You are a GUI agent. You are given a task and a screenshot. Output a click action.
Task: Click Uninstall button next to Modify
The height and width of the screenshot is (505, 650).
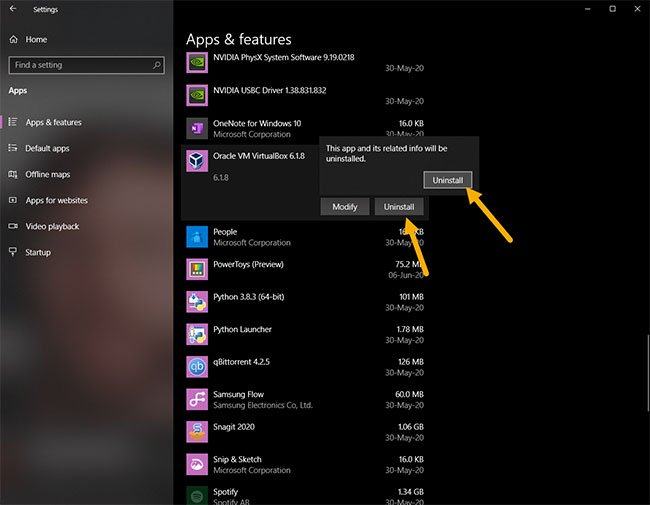(x=399, y=206)
